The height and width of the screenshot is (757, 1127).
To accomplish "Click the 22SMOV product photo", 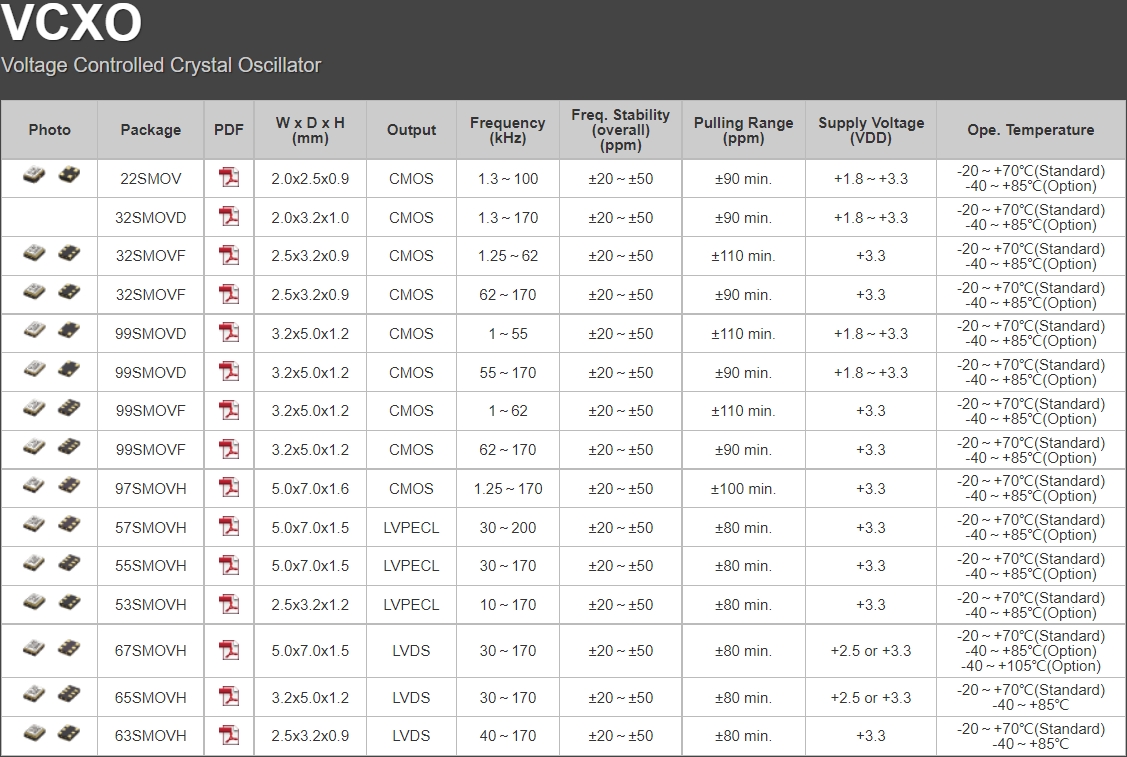I will coord(50,176).
